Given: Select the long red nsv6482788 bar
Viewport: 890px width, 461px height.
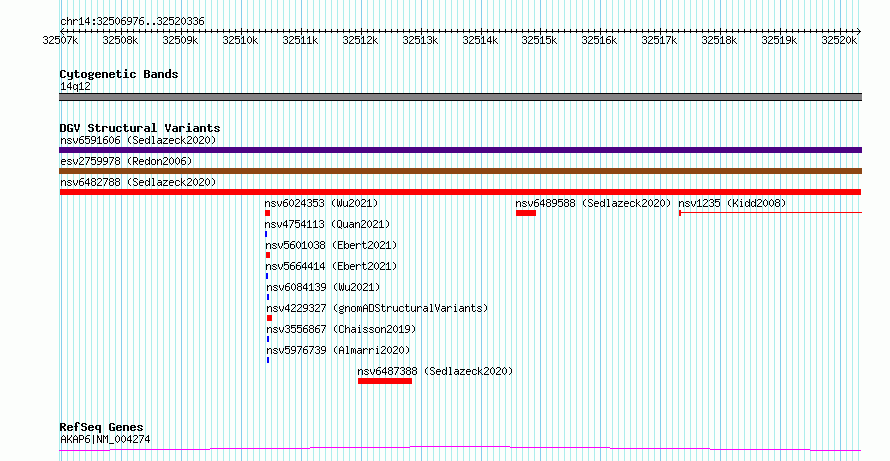Looking at the screenshot, I should coord(460,192).
